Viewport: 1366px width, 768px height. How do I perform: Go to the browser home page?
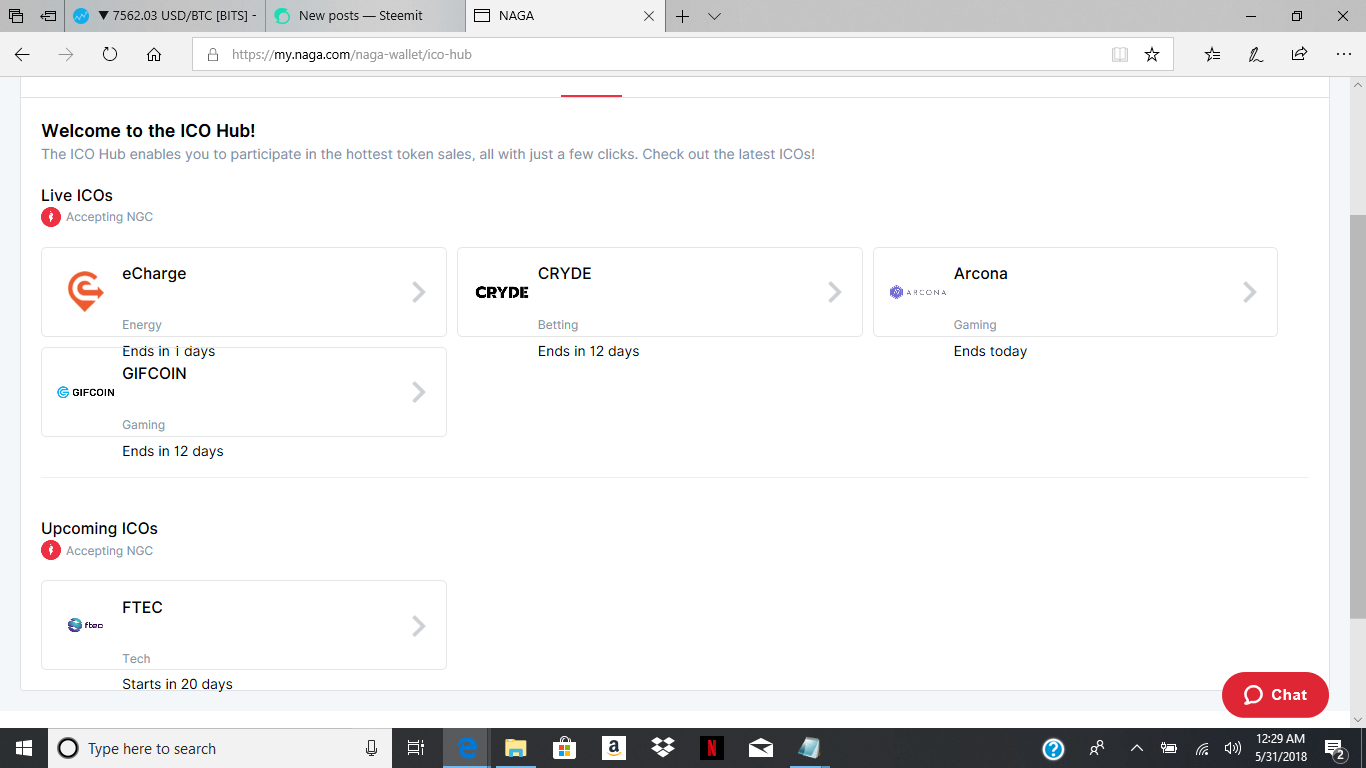pos(154,55)
